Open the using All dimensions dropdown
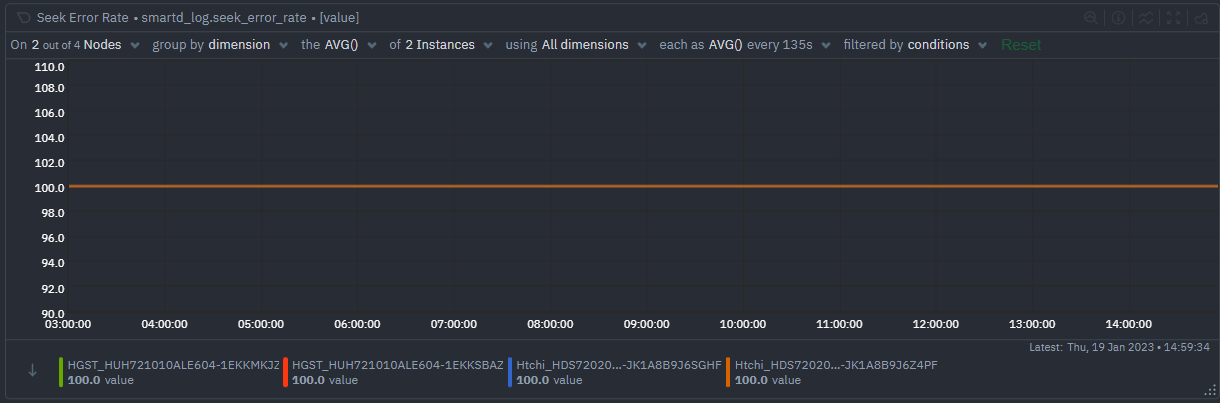1220x403 pixels. [576, 45]
